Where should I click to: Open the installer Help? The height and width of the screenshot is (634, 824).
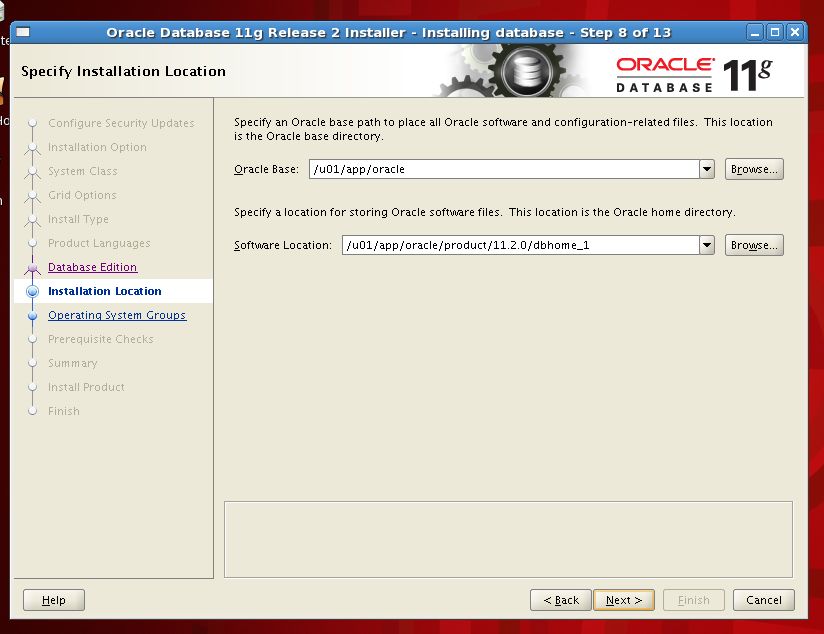[x=54, y=600]
